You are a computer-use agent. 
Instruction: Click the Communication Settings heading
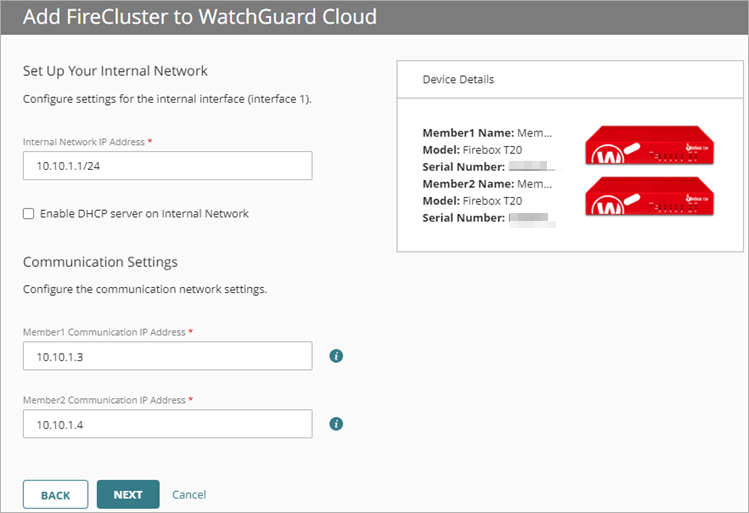pos(100,262)
